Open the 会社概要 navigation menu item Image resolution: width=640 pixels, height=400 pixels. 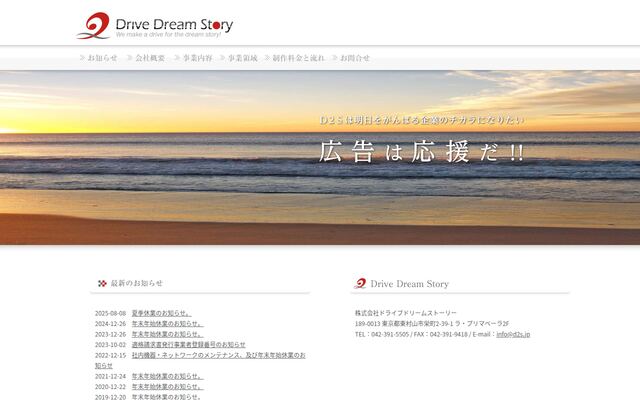[146, 58]
